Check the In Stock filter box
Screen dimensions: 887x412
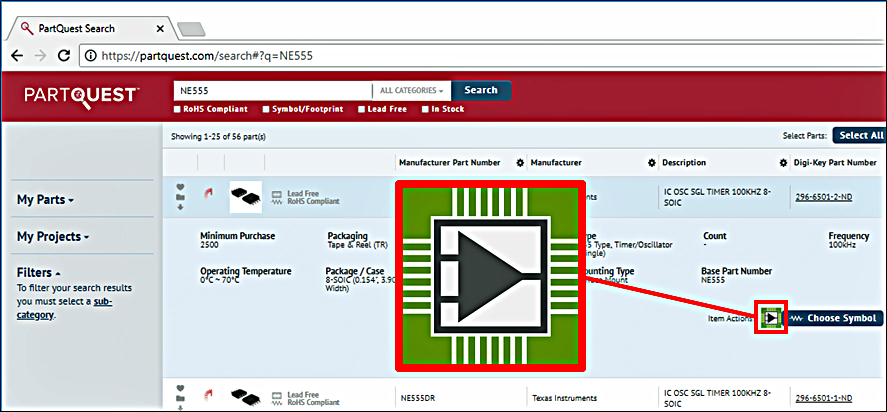(425, 109)
